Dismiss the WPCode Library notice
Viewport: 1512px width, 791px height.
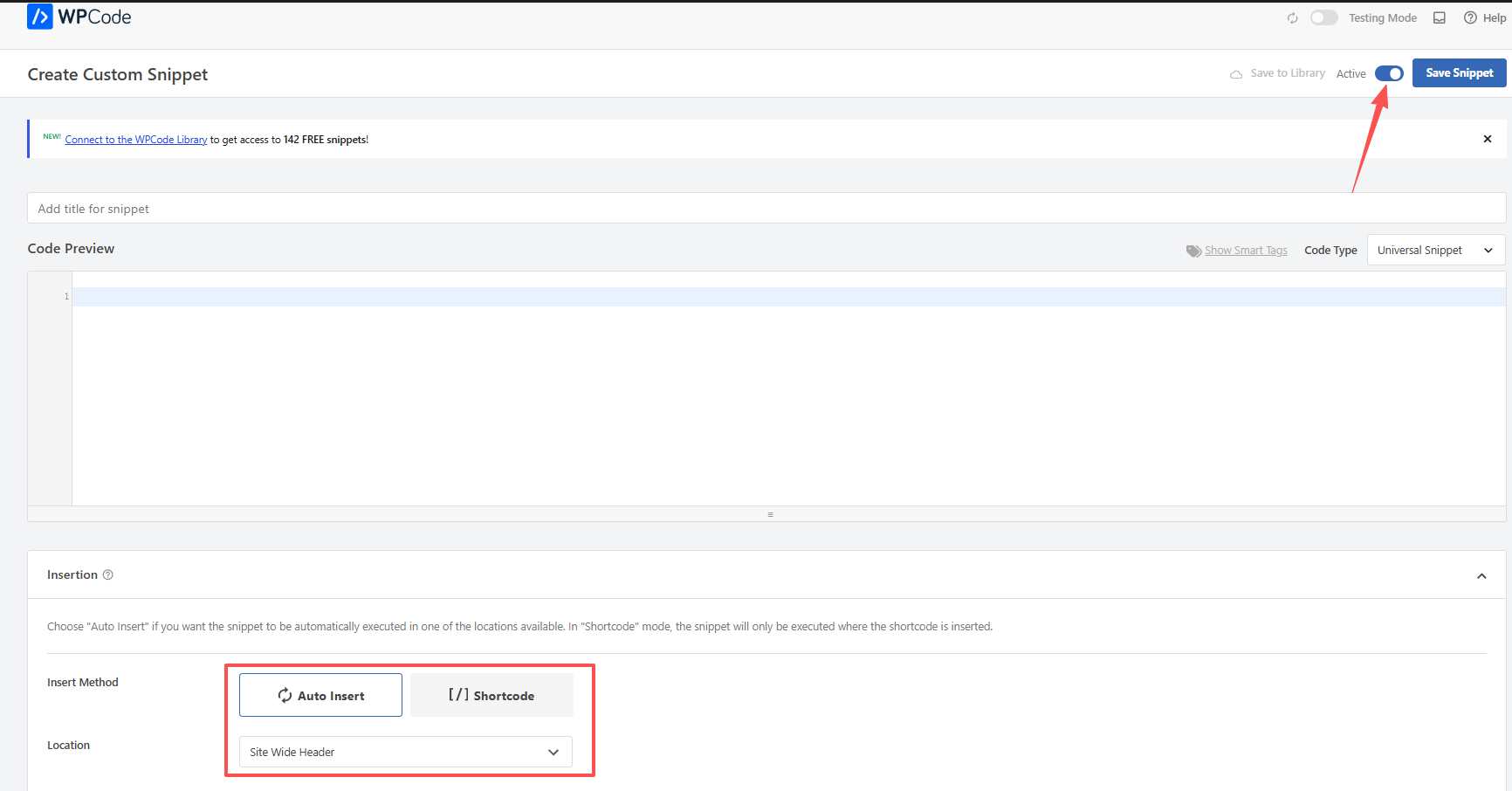[1488, 139]
